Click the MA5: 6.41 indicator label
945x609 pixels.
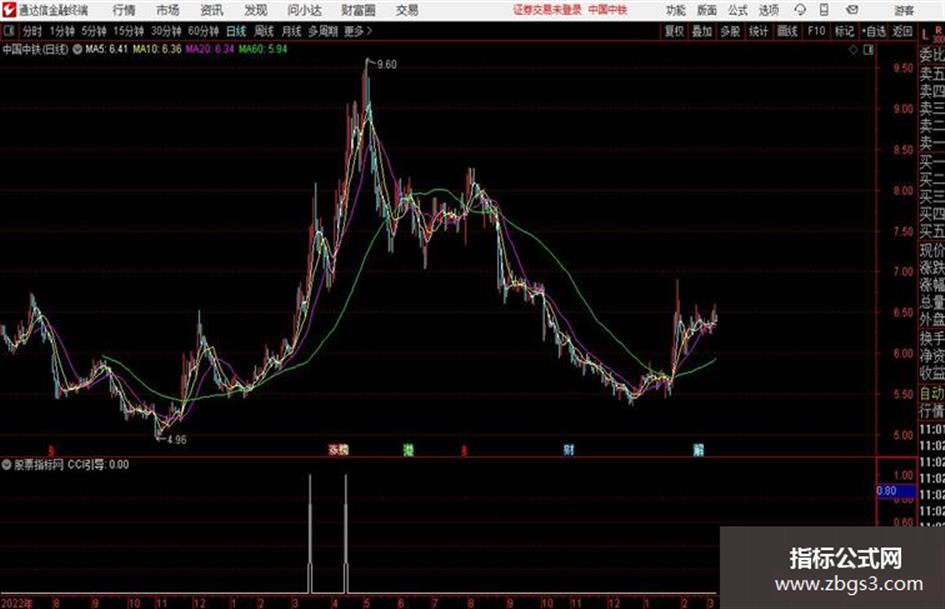tap(107, 49)
